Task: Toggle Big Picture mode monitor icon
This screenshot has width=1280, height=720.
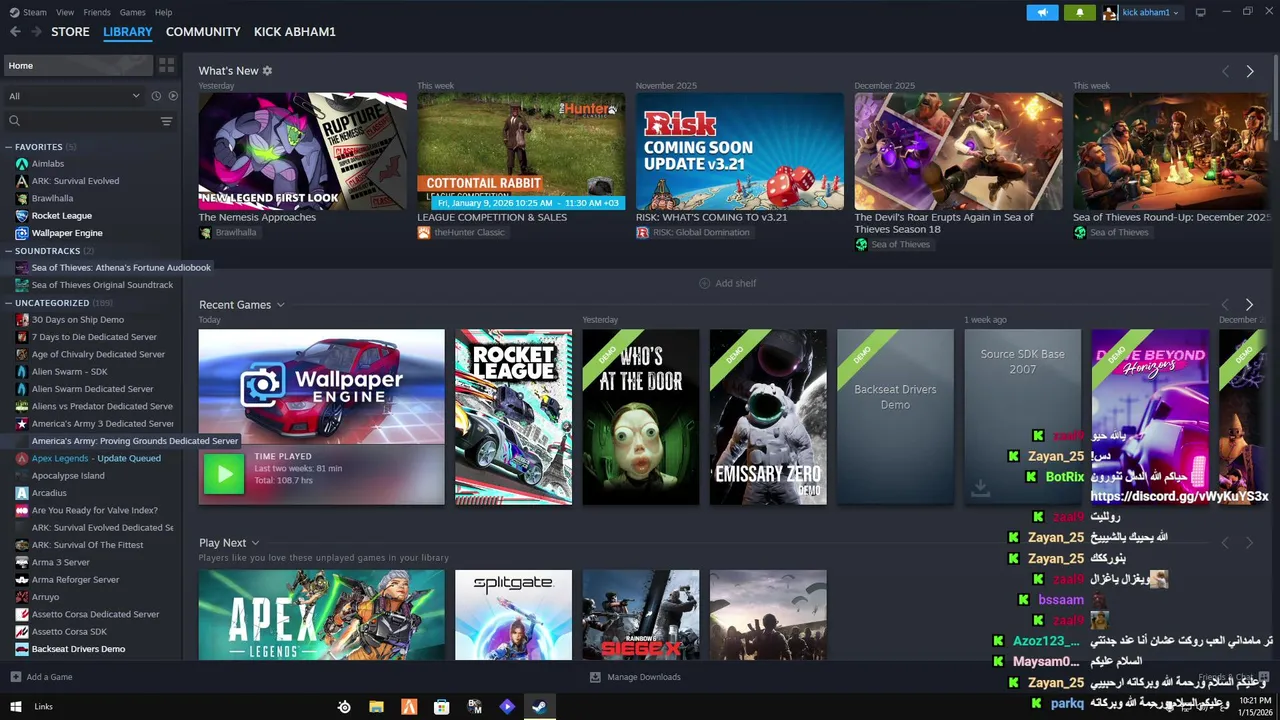Action: tap(1200, 12)
